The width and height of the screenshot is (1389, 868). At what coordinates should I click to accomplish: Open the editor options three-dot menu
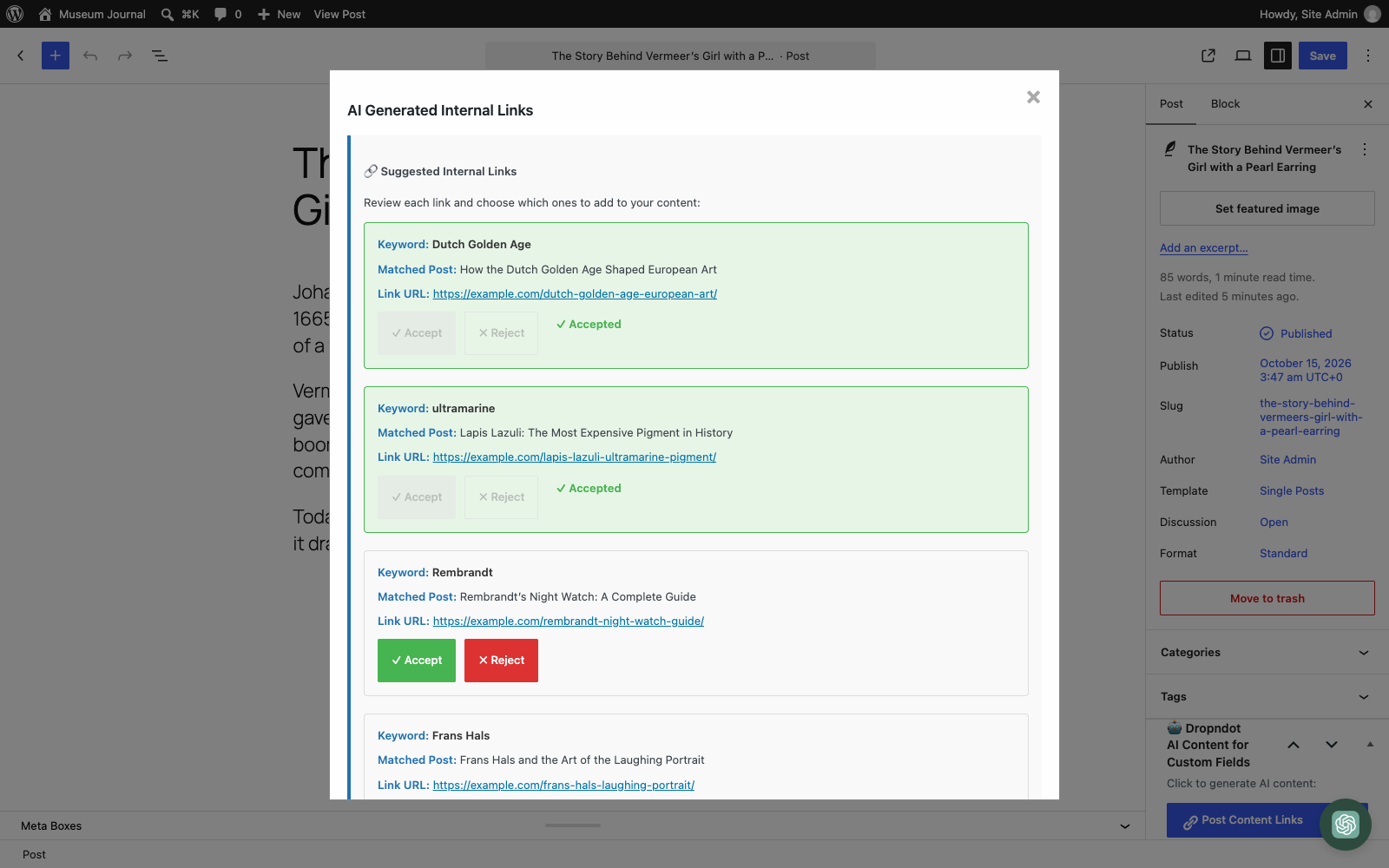pos(1368,56)
